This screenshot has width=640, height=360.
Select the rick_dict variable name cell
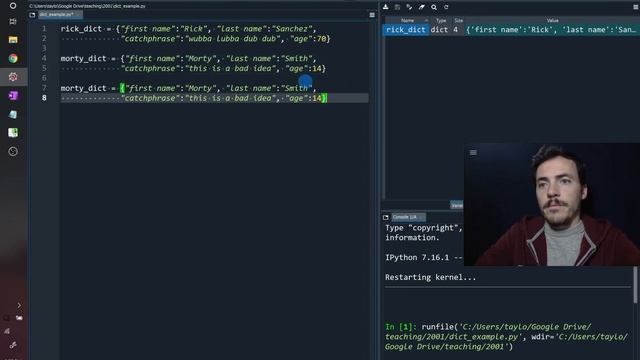(x=406, y=30)
